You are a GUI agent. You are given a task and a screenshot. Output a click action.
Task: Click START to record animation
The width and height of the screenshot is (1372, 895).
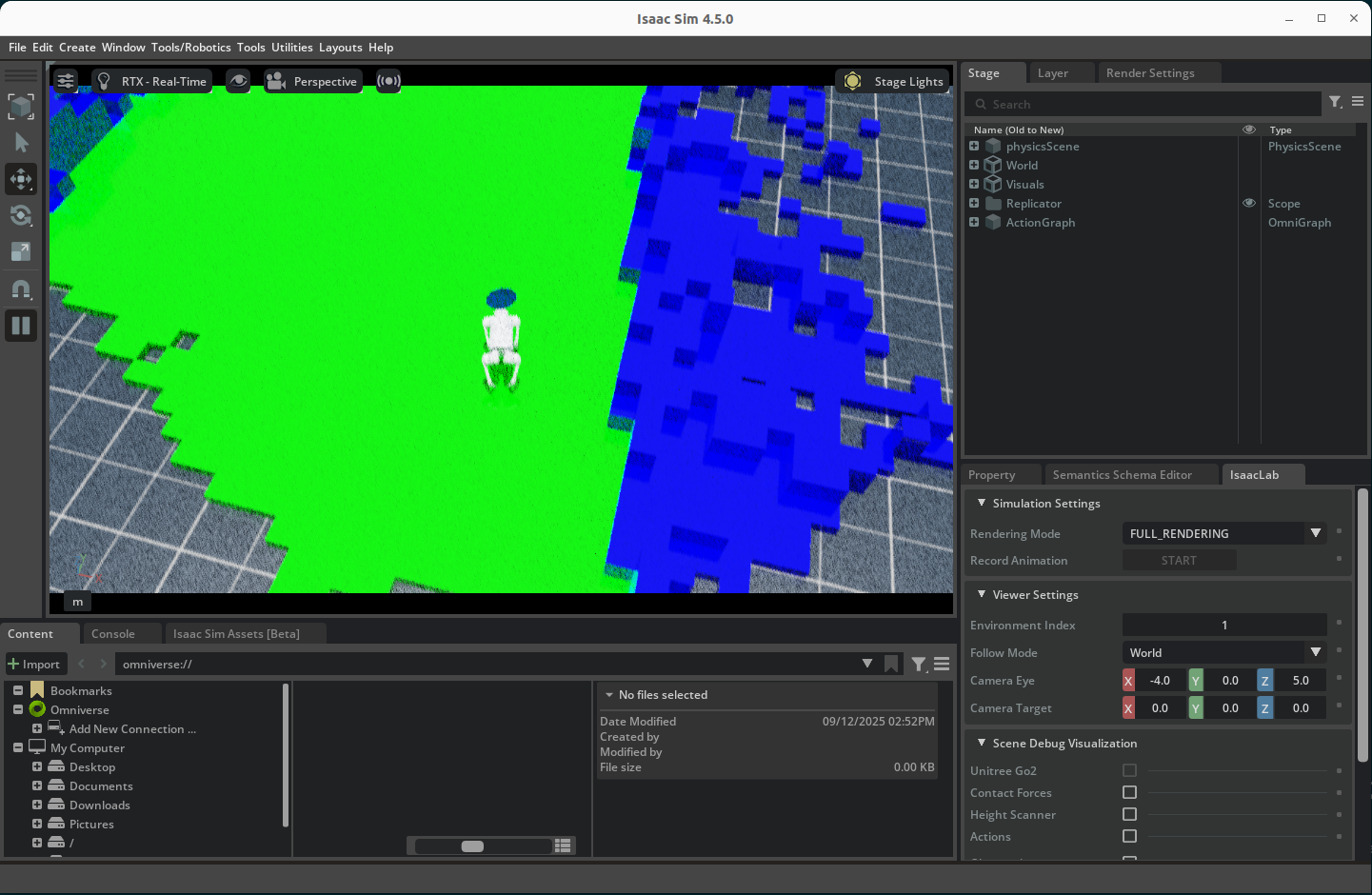pos(1179,561)
